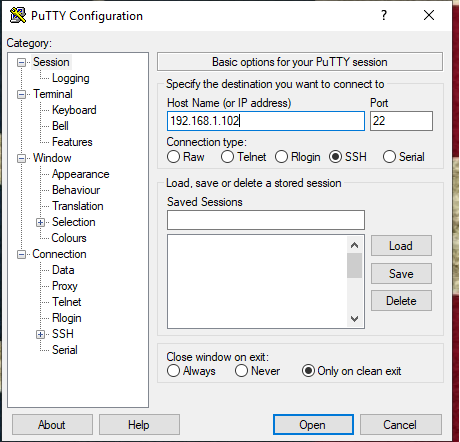460x442 pixels.
Task: Collapse the Connection category node
Action: [x=21, y=254]
